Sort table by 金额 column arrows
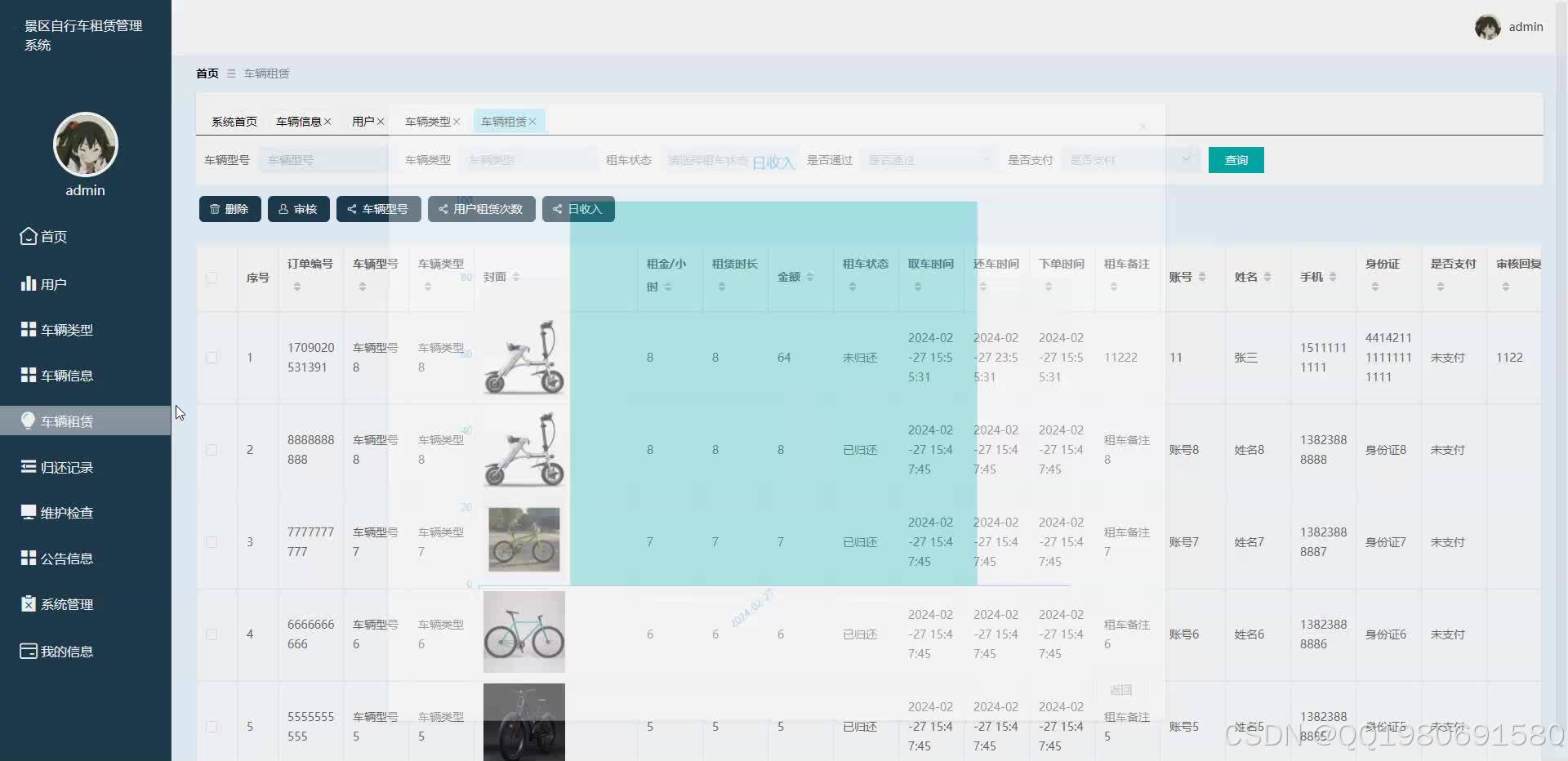1568x761 pixels. [809, 276]
